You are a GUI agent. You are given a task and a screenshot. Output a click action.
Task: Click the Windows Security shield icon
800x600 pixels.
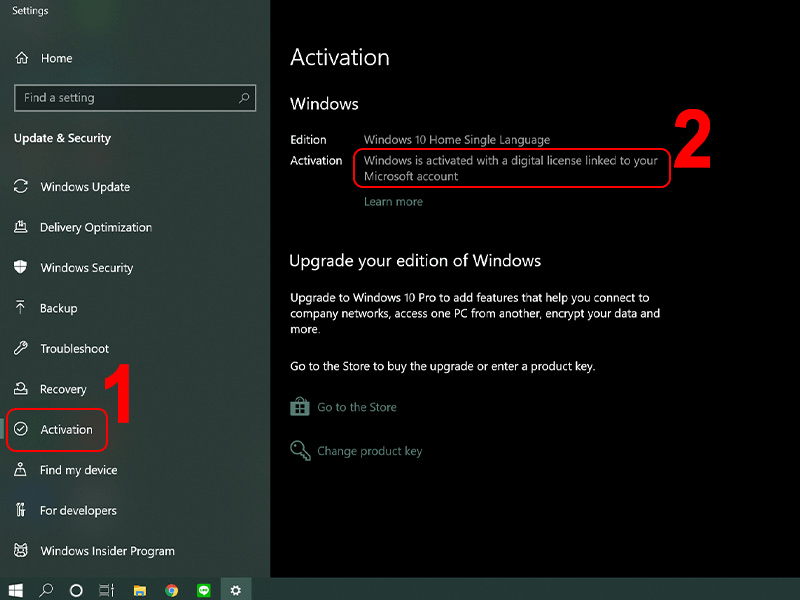(20, 267)
